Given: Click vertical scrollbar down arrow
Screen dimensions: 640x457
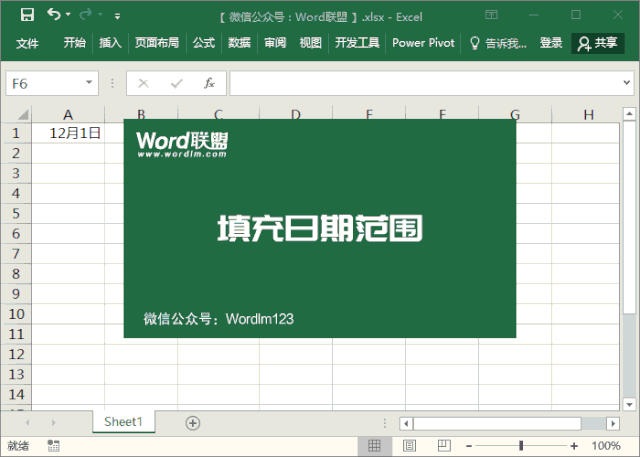Looking at the screenshot, I should 629,404.
